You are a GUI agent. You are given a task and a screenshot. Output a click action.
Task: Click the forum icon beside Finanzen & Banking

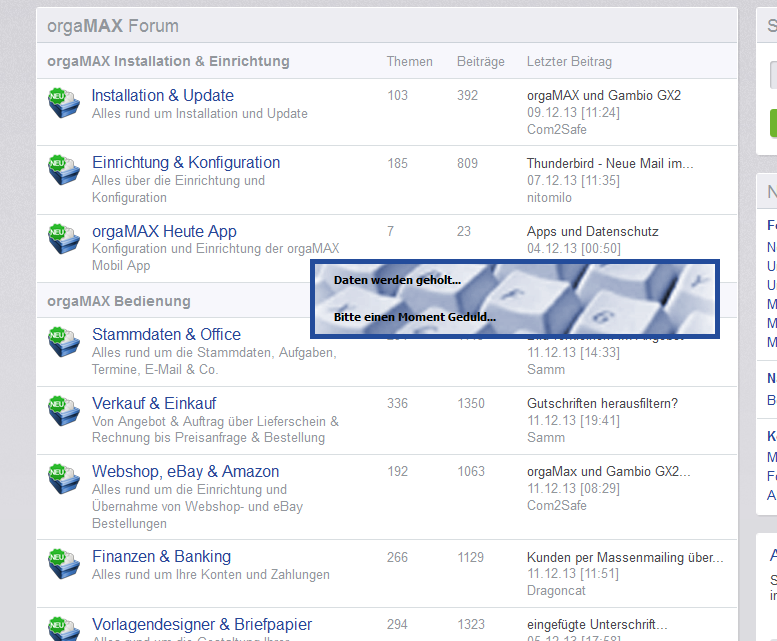coord(63,563)
